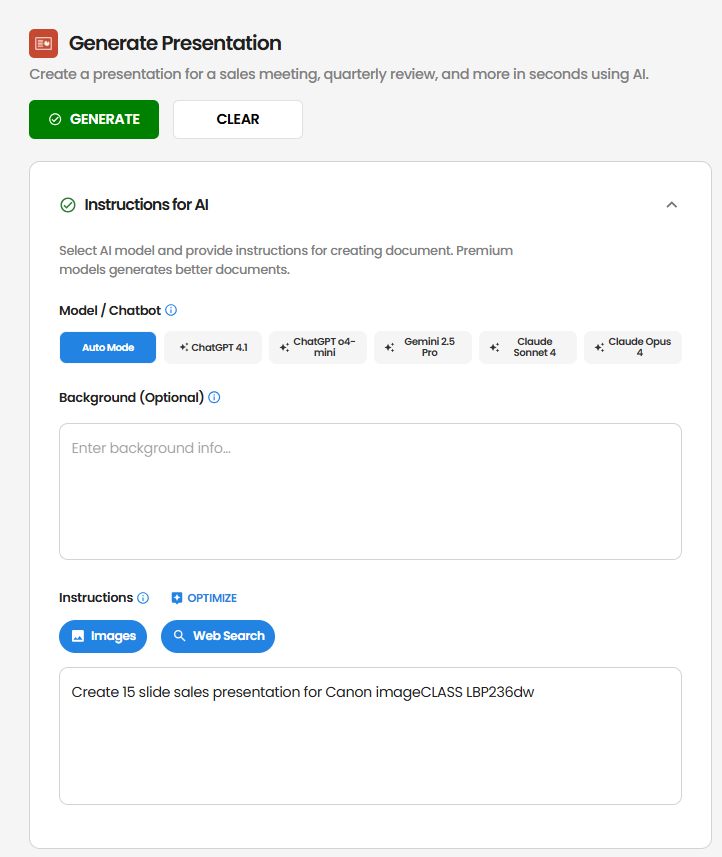The width and height of the screenshot is (722, 857).
Task: Select the Auto Mode model option
Action: click(x=107, y=347)
